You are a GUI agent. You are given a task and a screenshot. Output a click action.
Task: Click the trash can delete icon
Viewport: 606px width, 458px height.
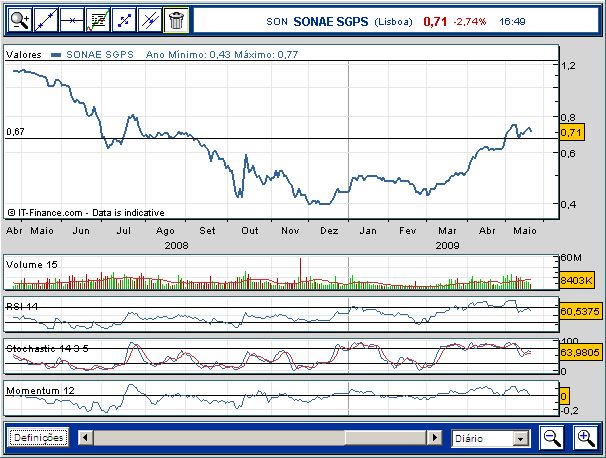(176, 20)
